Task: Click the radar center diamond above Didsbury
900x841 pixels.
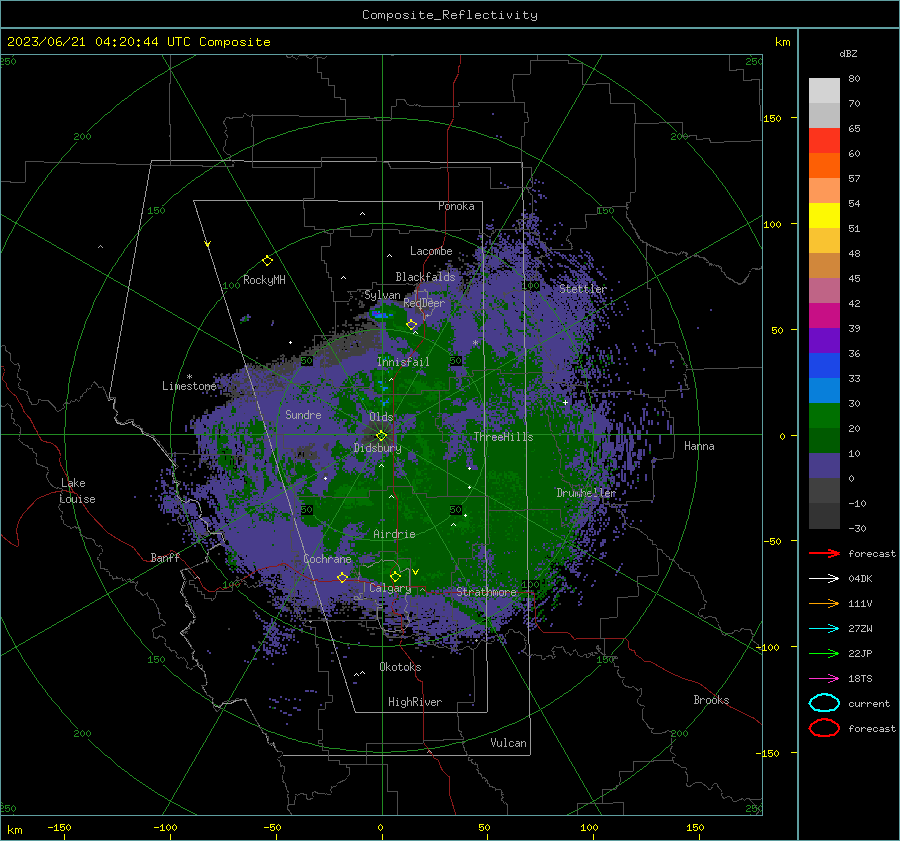Action: point(381,435)
